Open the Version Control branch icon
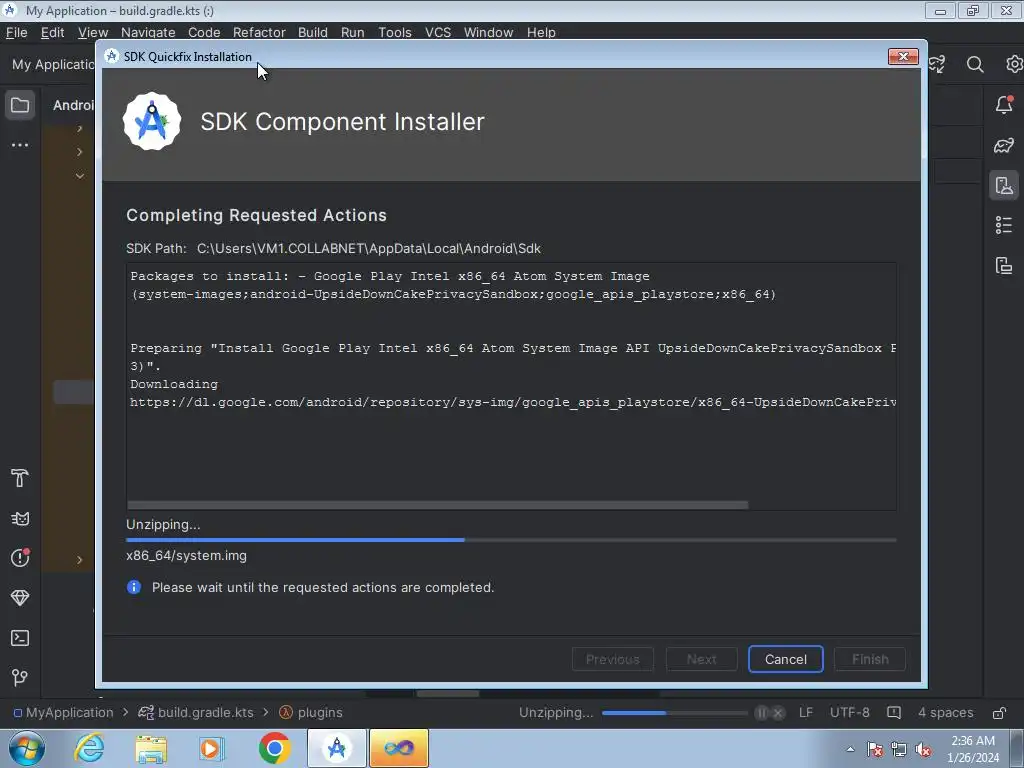The image size is (1024, 768). (x=20, y=678)
